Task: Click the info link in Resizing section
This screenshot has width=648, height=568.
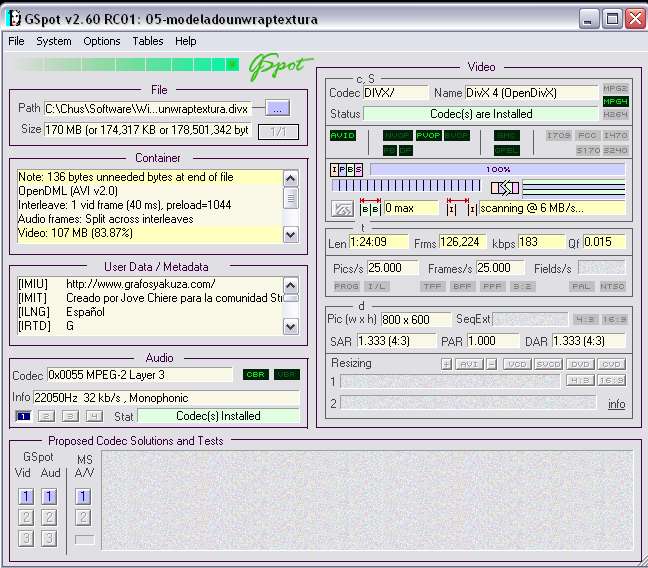Action: (x=616, y=404)
